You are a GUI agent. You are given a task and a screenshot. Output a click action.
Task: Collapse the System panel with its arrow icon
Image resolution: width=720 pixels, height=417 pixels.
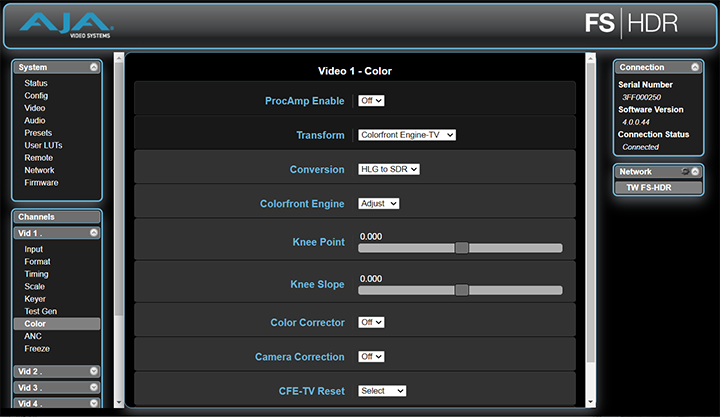click(x=94, y=67)
